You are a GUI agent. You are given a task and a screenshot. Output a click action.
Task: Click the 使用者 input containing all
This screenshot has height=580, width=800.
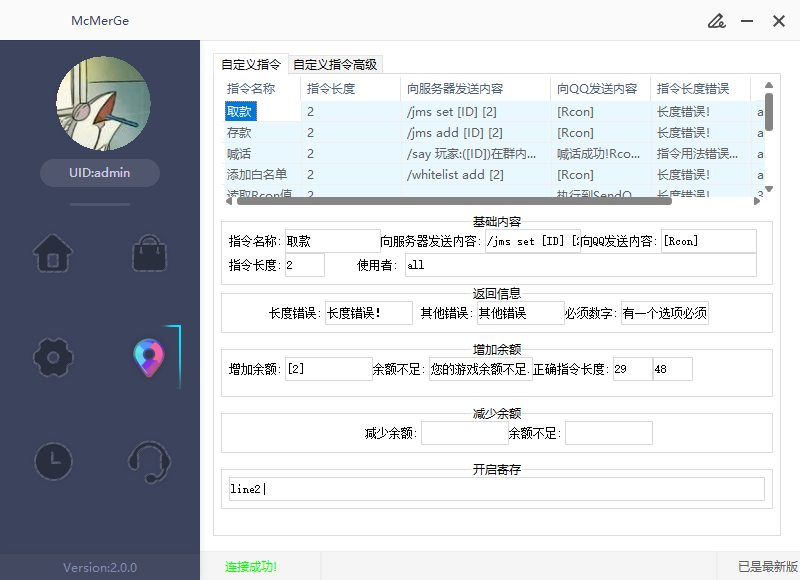[x=581, y=265]
